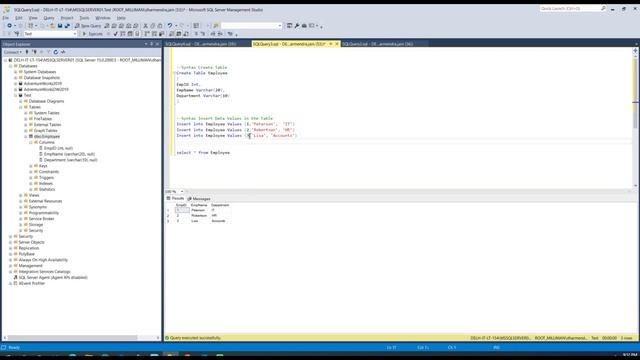The width and height of the screenshot is (640, 360).
Task: Click the New Query toolbar button
Action: click(88, 26)
